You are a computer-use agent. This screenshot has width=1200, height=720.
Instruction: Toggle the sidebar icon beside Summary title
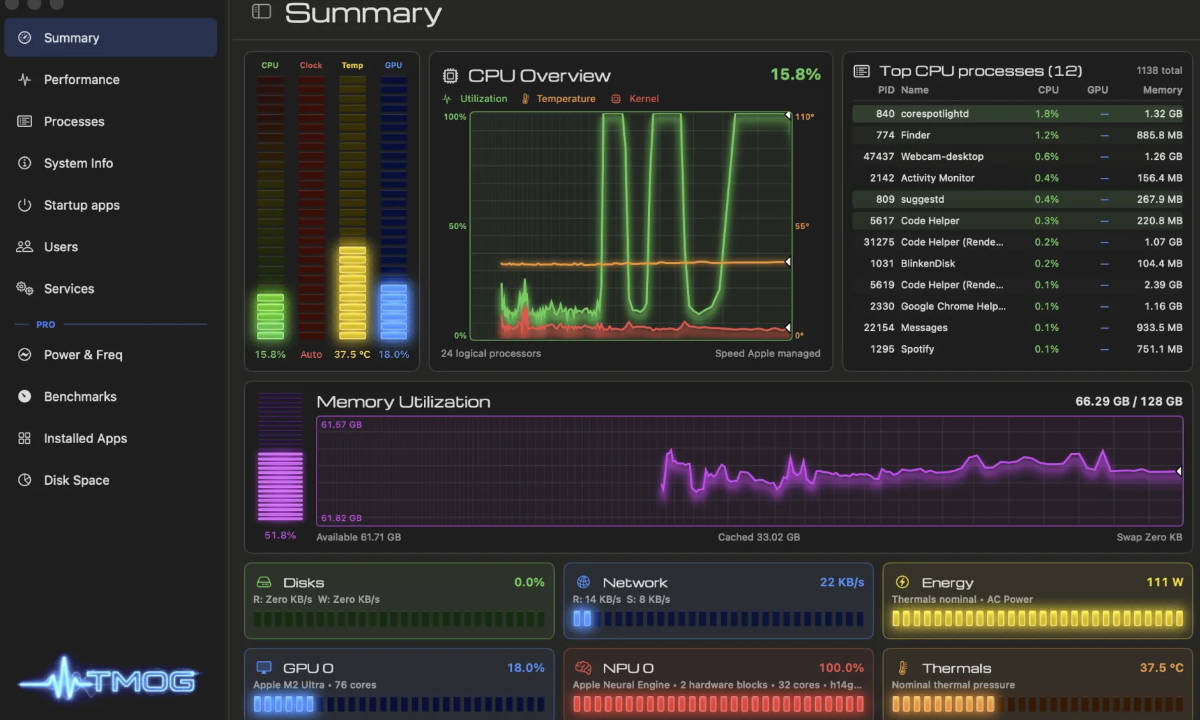[x=261, y=12]
